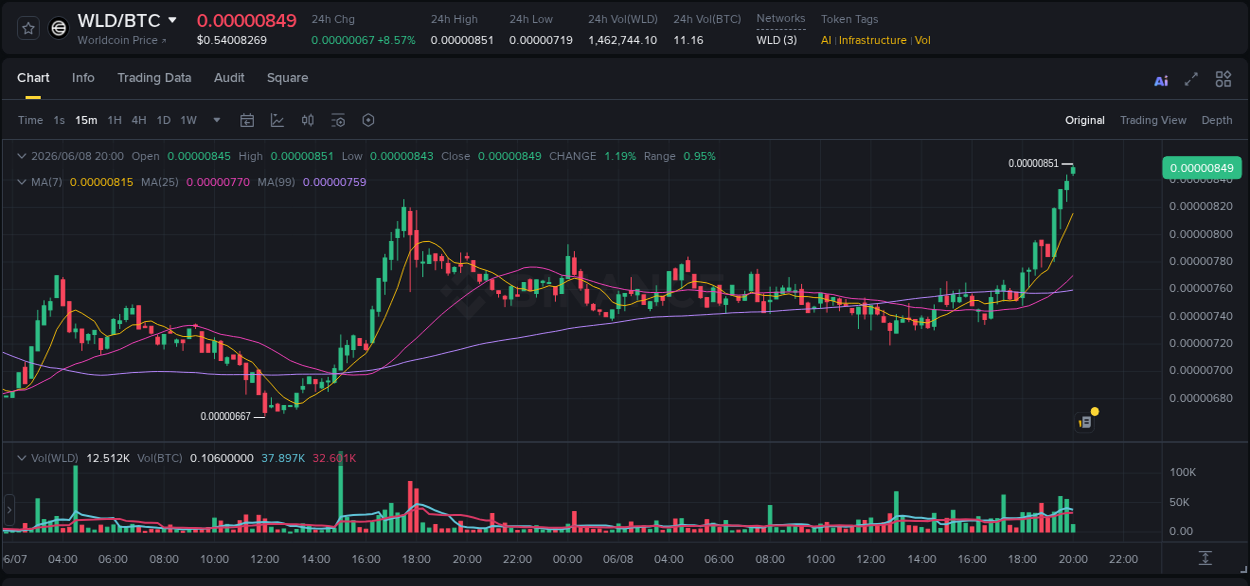Click the low price marker 0.00000667
Screen dimensions: 1250x586
coord(225,417)
